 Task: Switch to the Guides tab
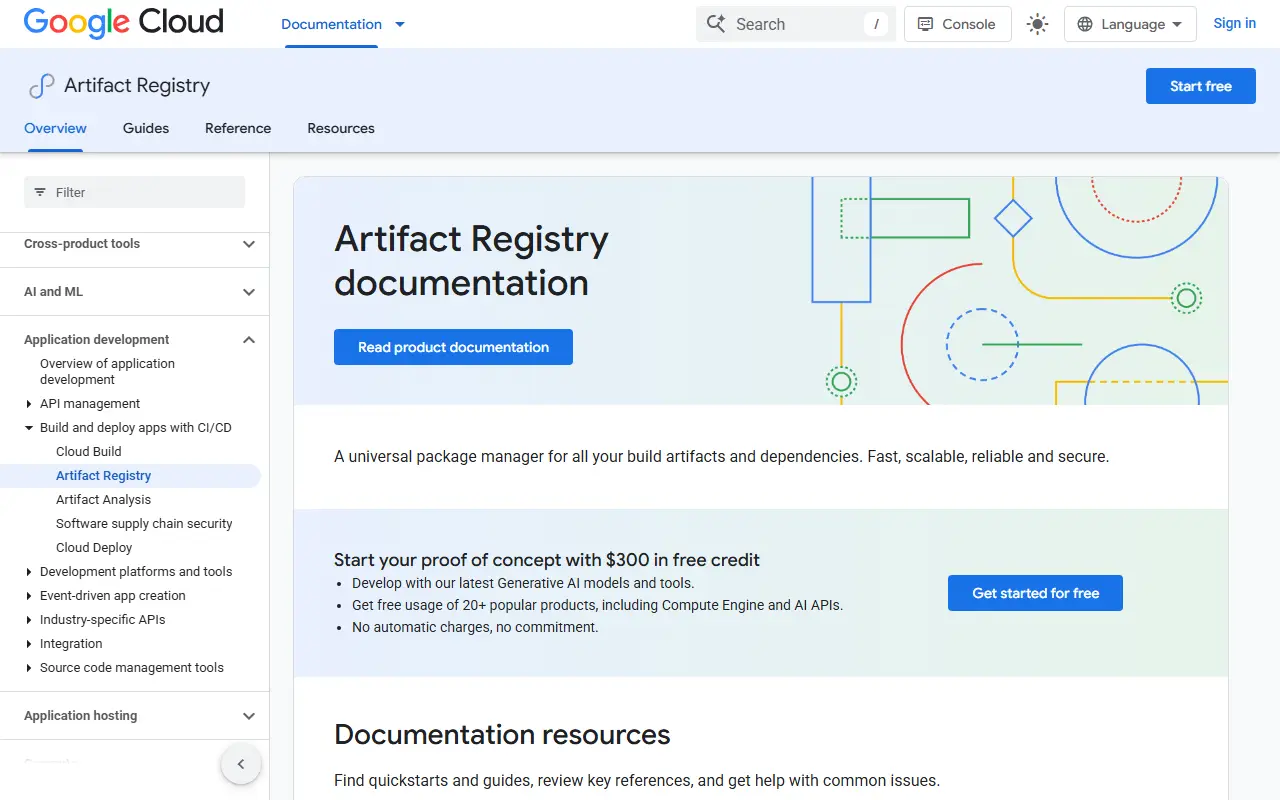[146, 128]
